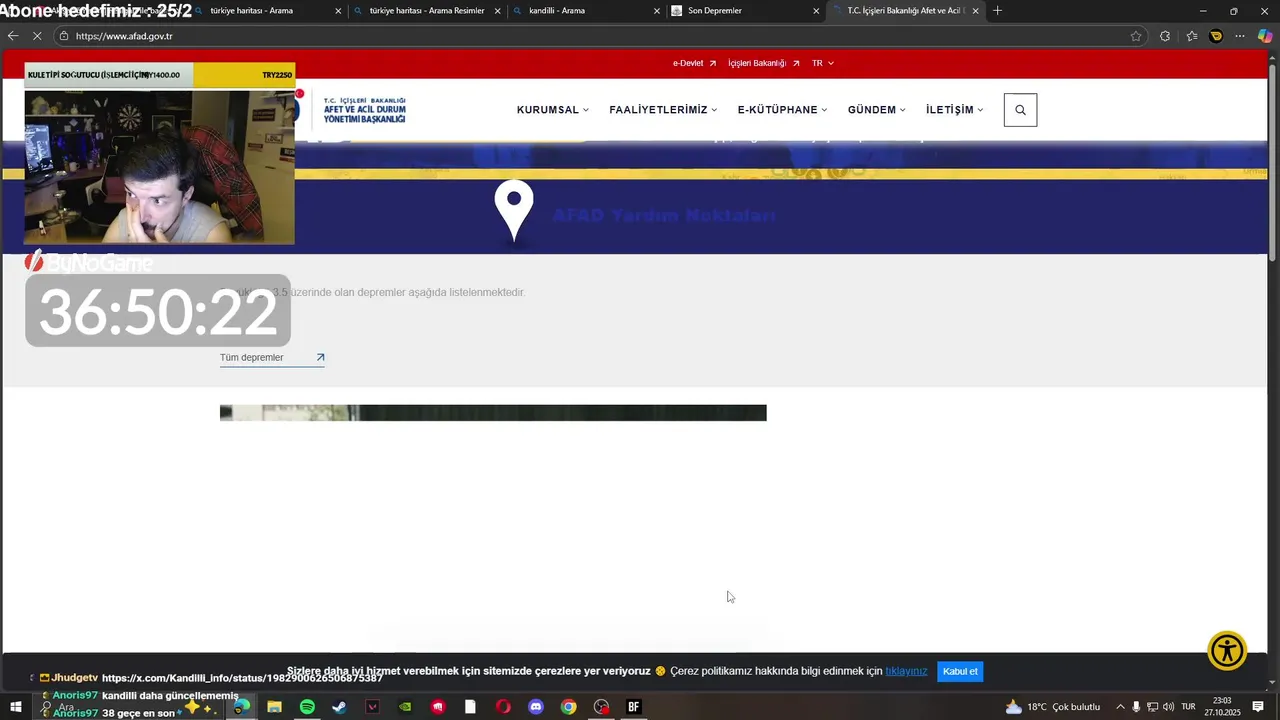The height and width of the screenshot is (720, 1280).
Task: Click the browser back arrow
Action: pyautogui.click(x=12, y=36)
